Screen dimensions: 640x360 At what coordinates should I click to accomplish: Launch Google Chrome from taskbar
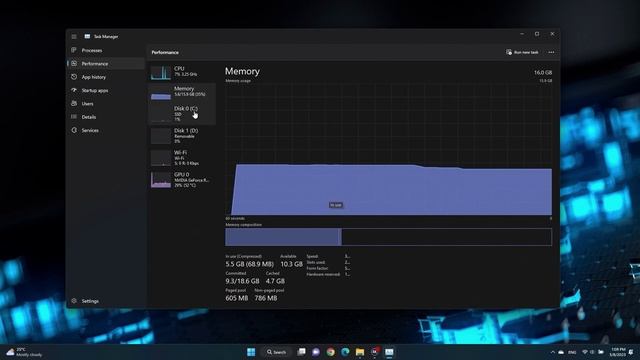point(331,352)
